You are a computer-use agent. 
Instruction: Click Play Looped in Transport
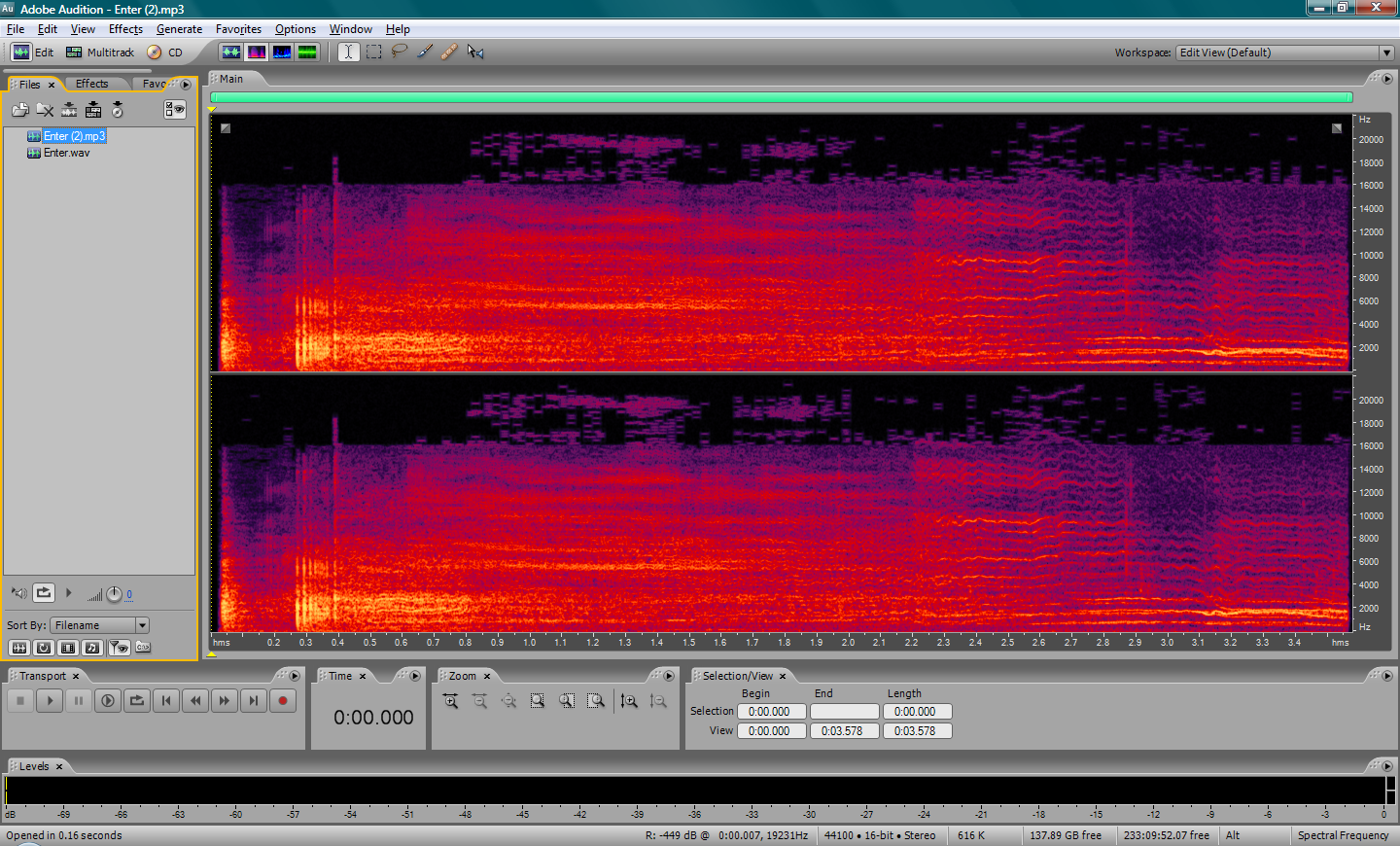[x=137, y=700]
